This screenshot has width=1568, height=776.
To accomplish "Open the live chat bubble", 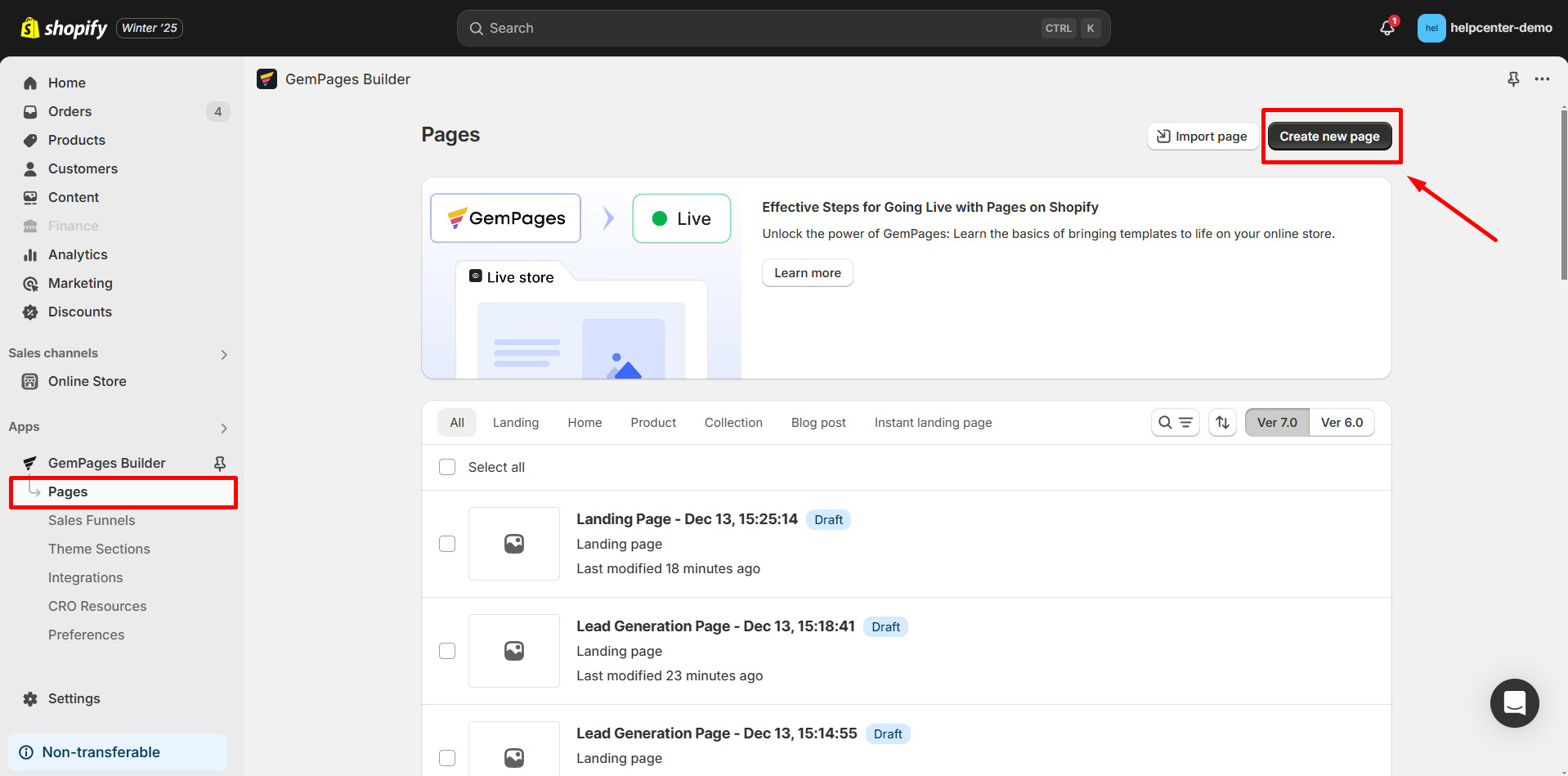I will [x=1514, y=703].
